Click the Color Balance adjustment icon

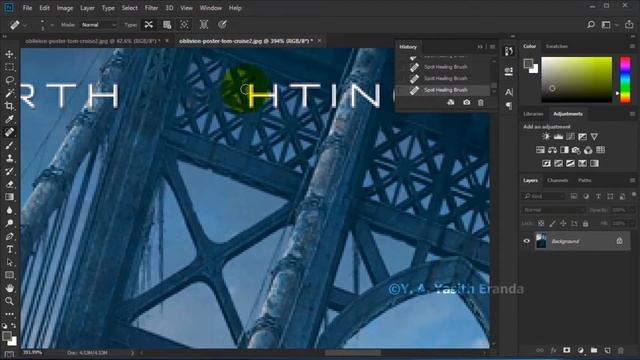click(x=552, y=150)
